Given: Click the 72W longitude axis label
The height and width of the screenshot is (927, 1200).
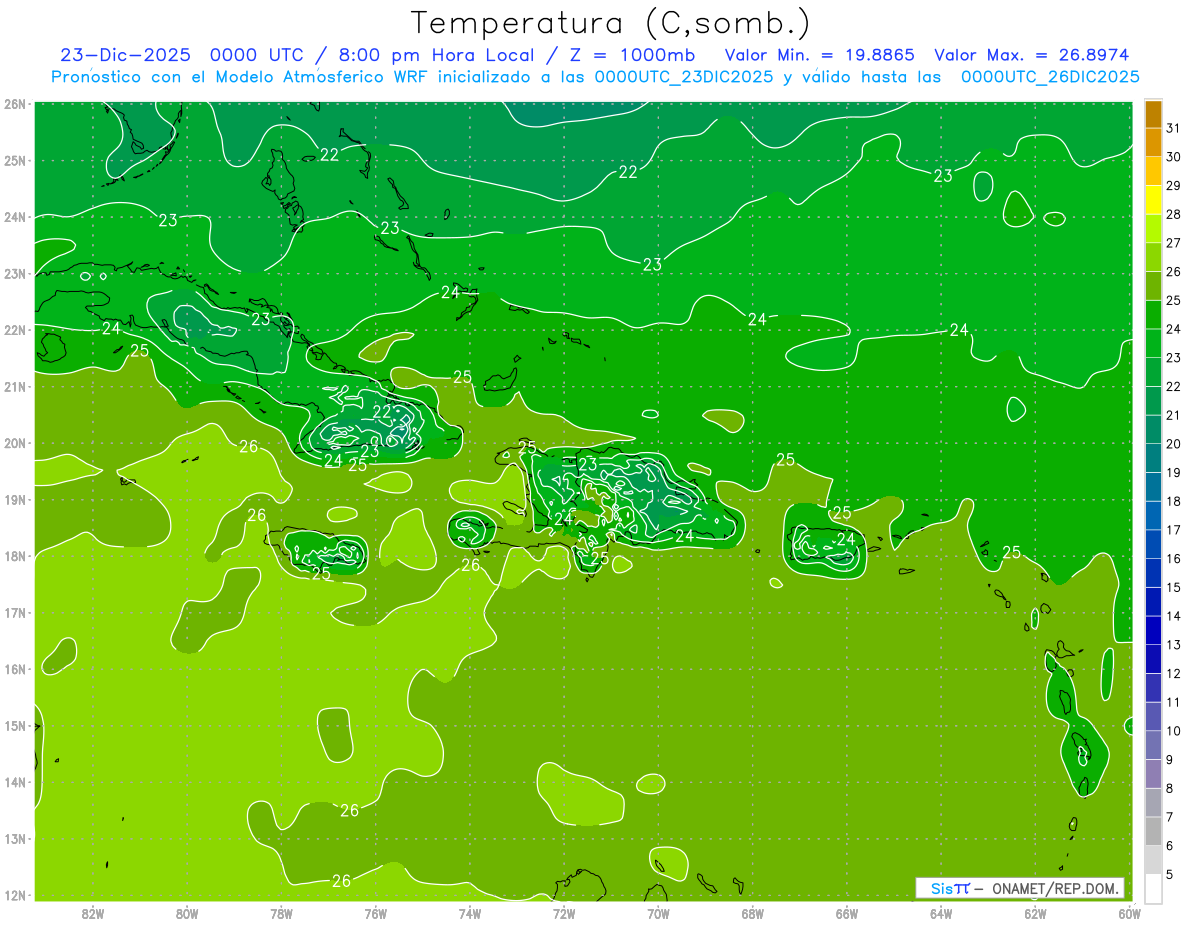Looking at the screenshot, I should pyautogui.click(x=564, y=913).
